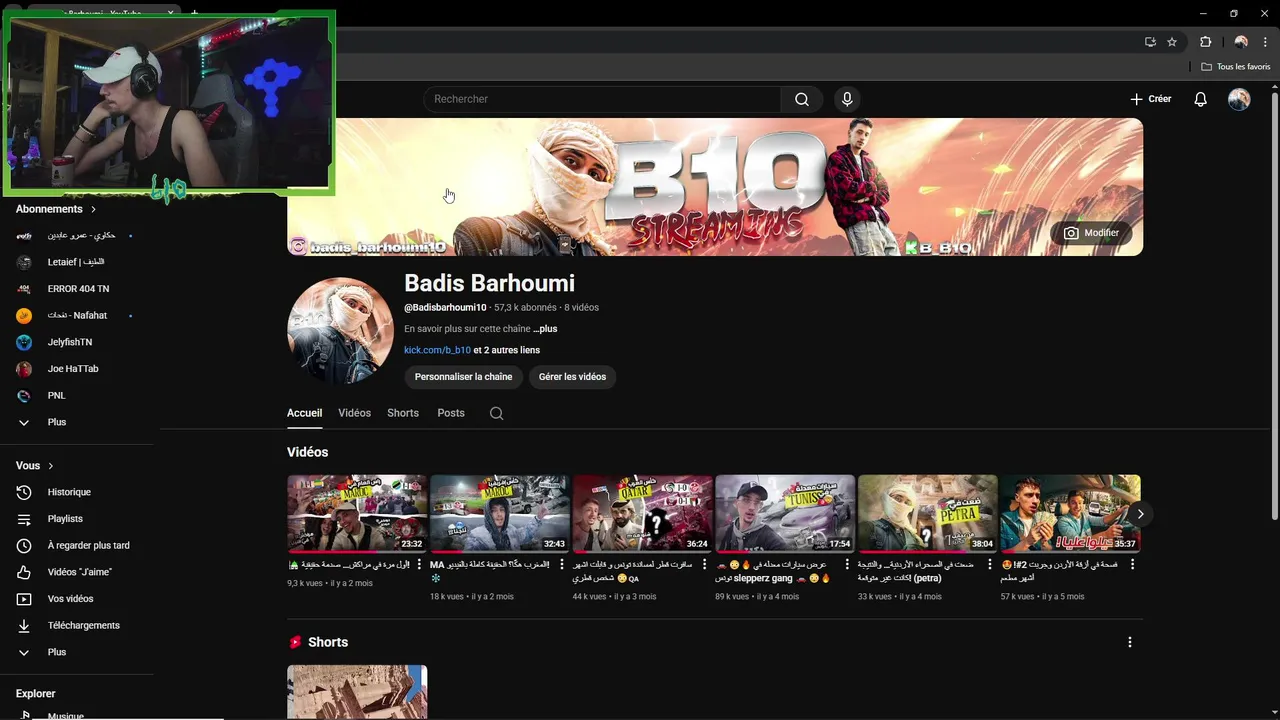Screen dimensions: 1280x720
Task: Bookmark page with star icon
Action: 1172,42
